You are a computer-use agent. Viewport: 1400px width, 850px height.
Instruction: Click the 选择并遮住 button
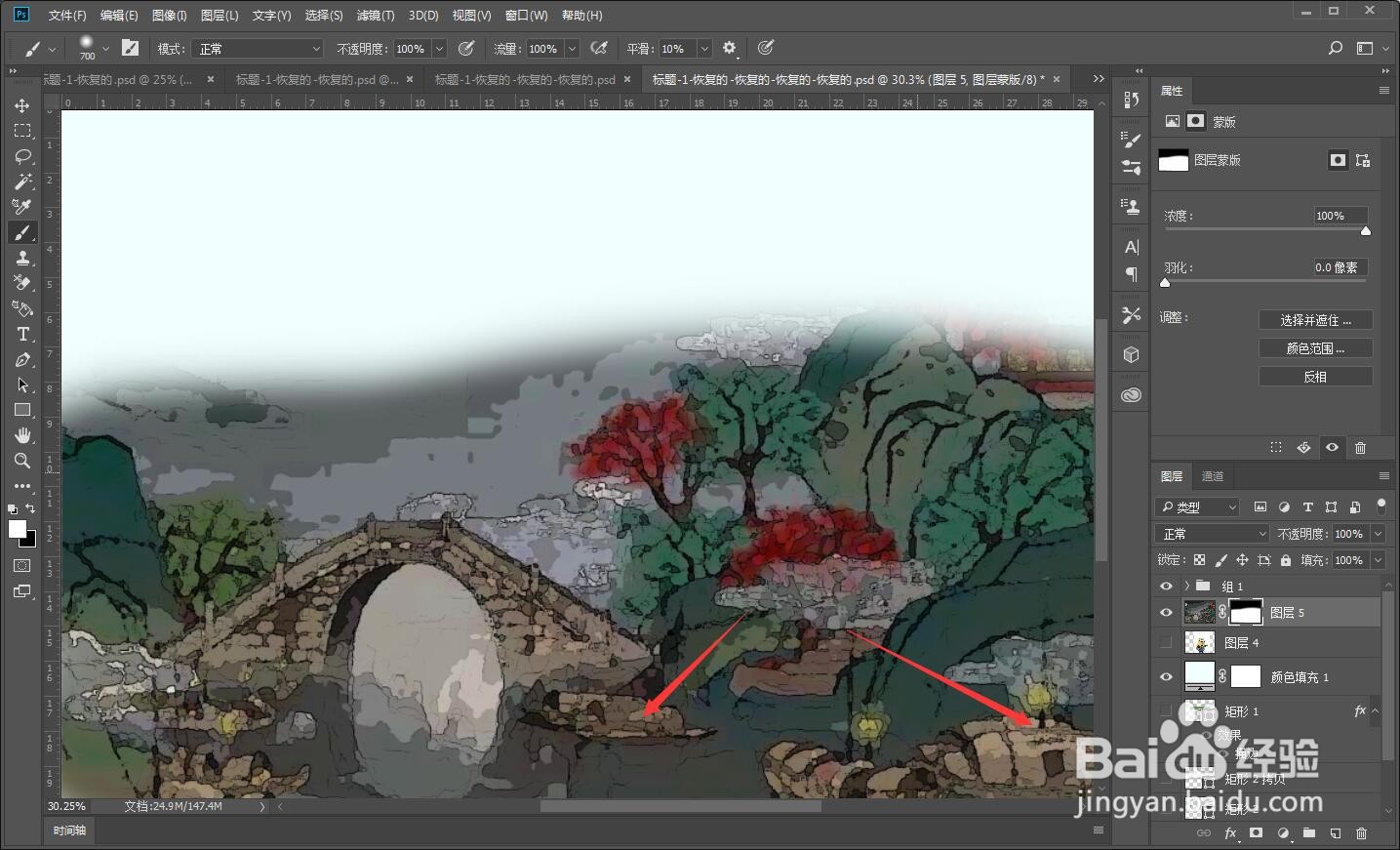pyautogui.click(x=1315, y=319)
